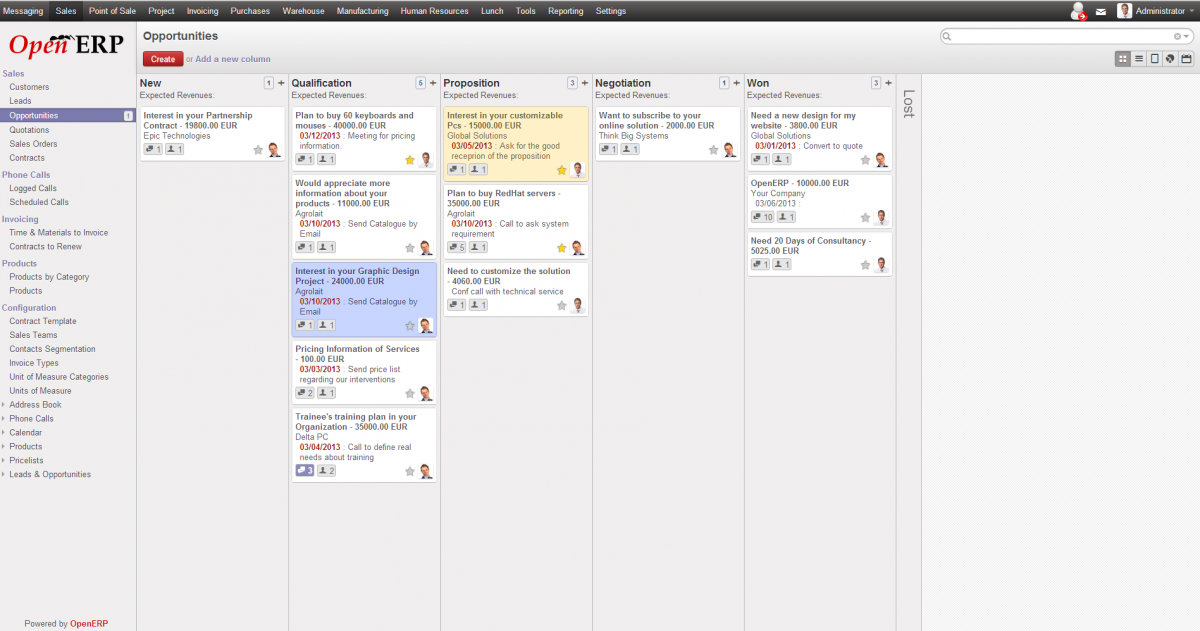The height and width of the screenshot is (631, 1200).
Task: Click the mail envelope icon in top bar
Action: point(1101,12)
